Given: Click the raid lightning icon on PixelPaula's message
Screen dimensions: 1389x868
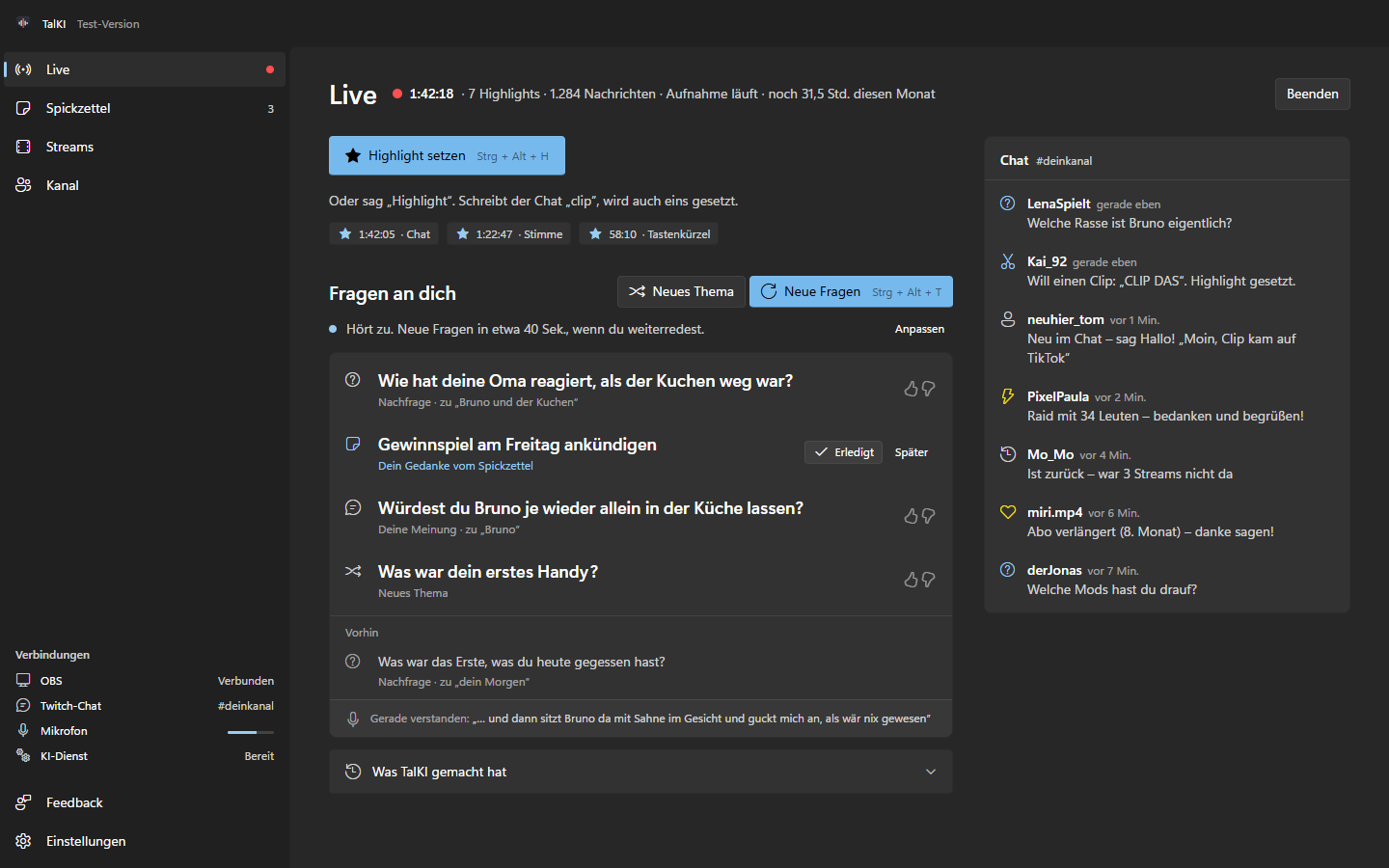Looking at the screenshot, I should pos(1008,396).
